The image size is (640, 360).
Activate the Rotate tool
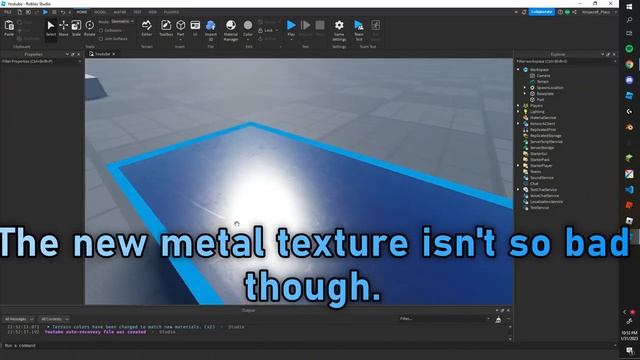pos(89,29)
